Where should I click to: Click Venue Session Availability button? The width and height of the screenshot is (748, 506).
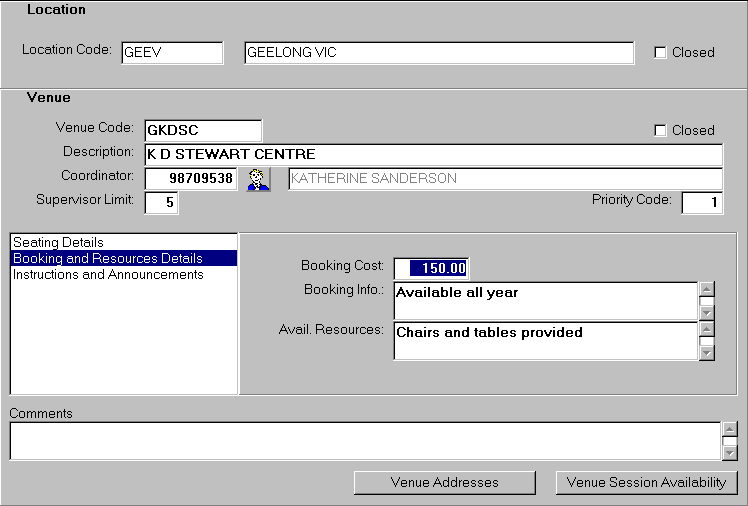(646, 482)
